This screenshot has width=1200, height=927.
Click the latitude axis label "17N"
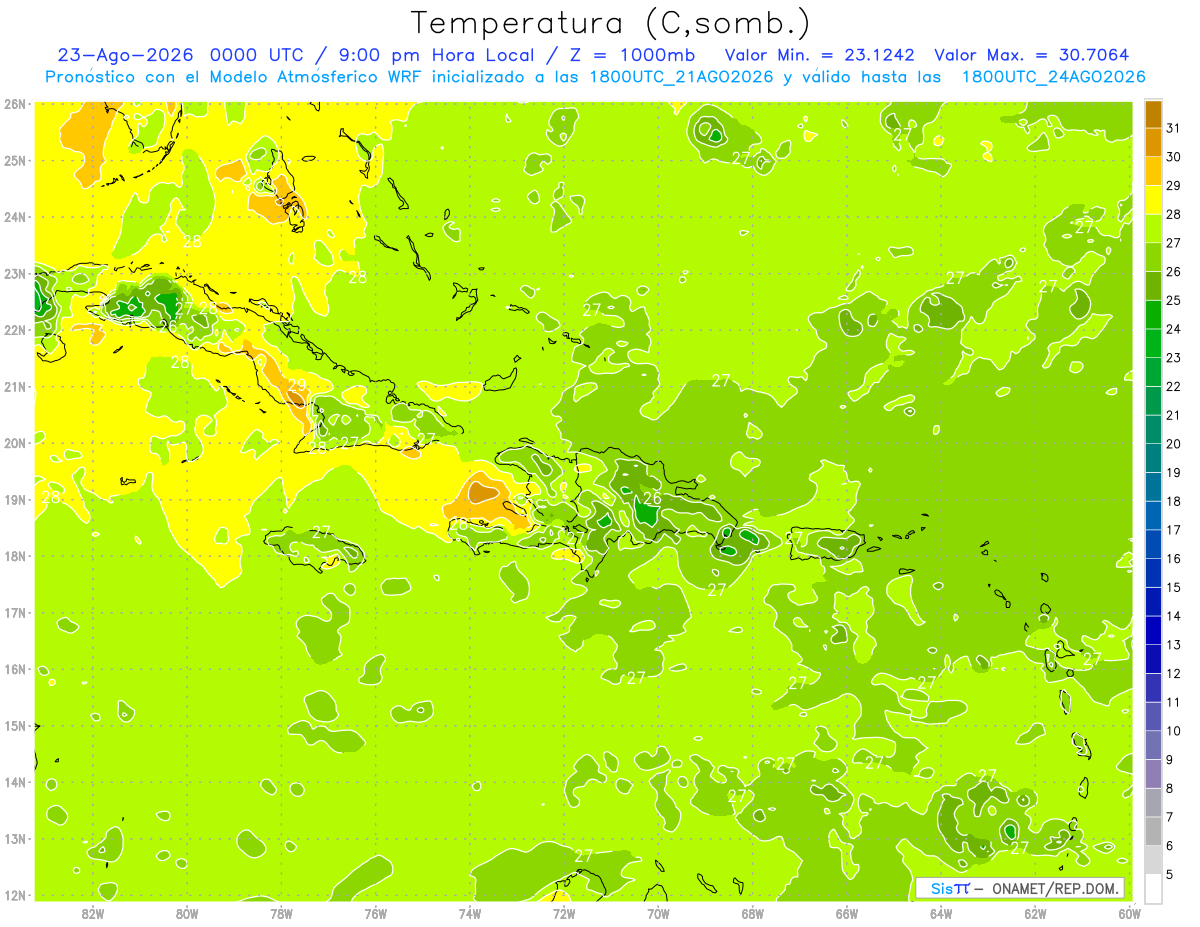[16, 613]
